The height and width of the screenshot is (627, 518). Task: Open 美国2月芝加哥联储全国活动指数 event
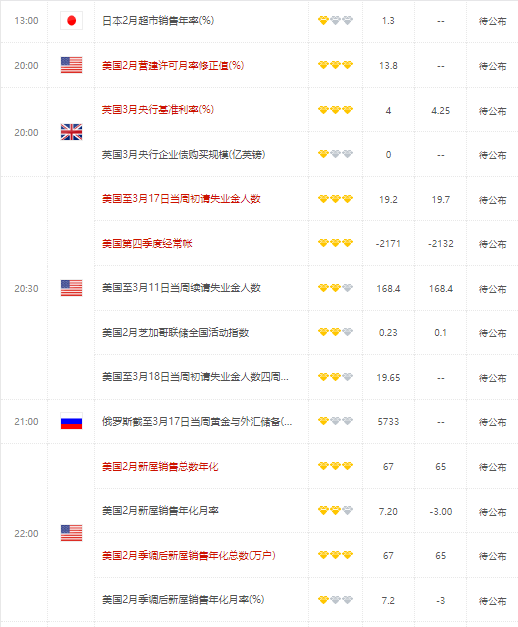pos(175,332)
